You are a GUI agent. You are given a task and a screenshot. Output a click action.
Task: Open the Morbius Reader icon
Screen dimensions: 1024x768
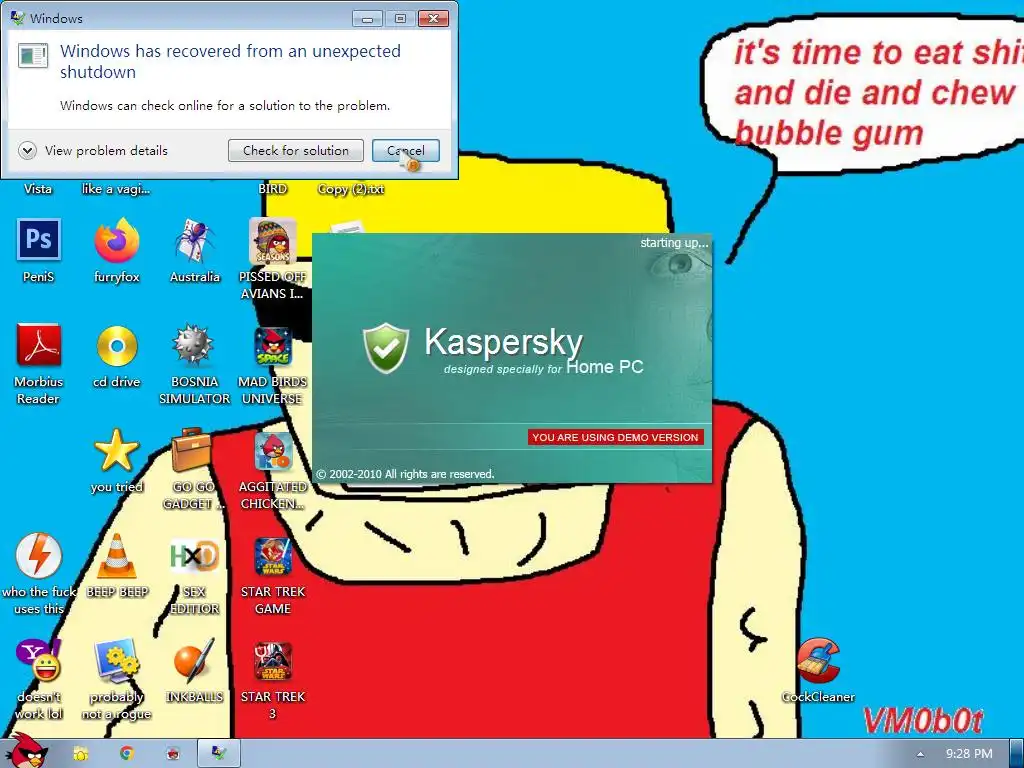[x=39, y=345]
